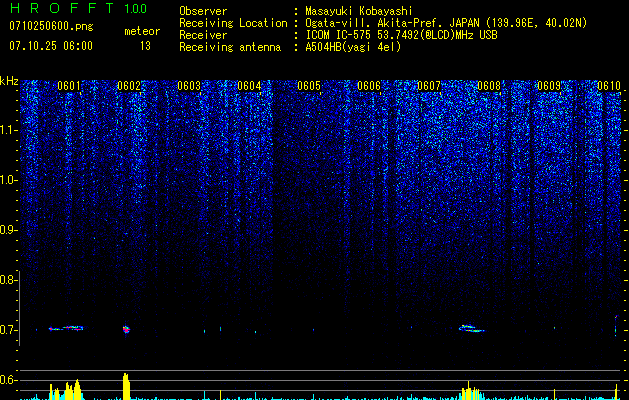Click the Receiving antenna label

click(x=230, y=47)
